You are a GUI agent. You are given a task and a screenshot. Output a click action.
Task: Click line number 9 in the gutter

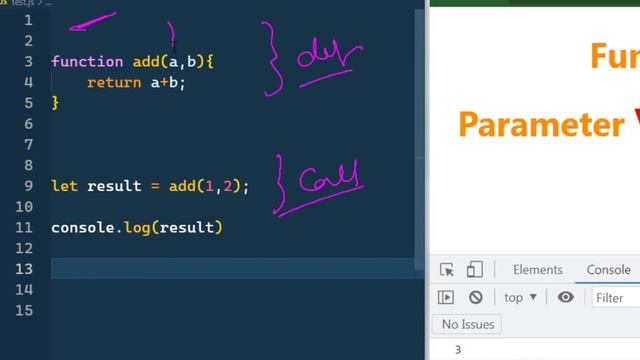pyautogui.click(x=28, y=186)
